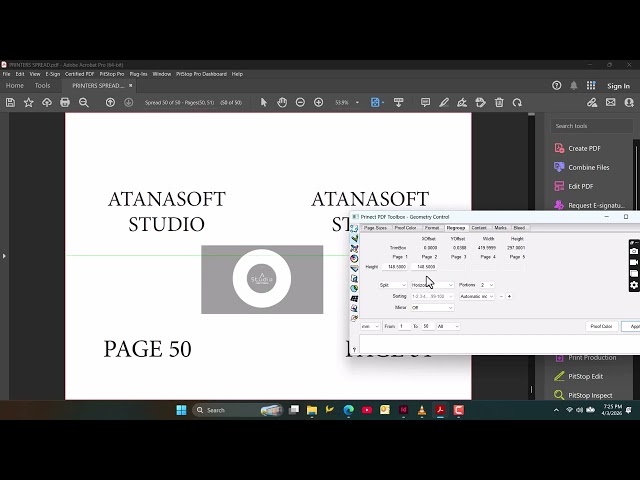Close the PRINTERS SPREAD document tab
The image size is (640, 480).
coord(131,85)
